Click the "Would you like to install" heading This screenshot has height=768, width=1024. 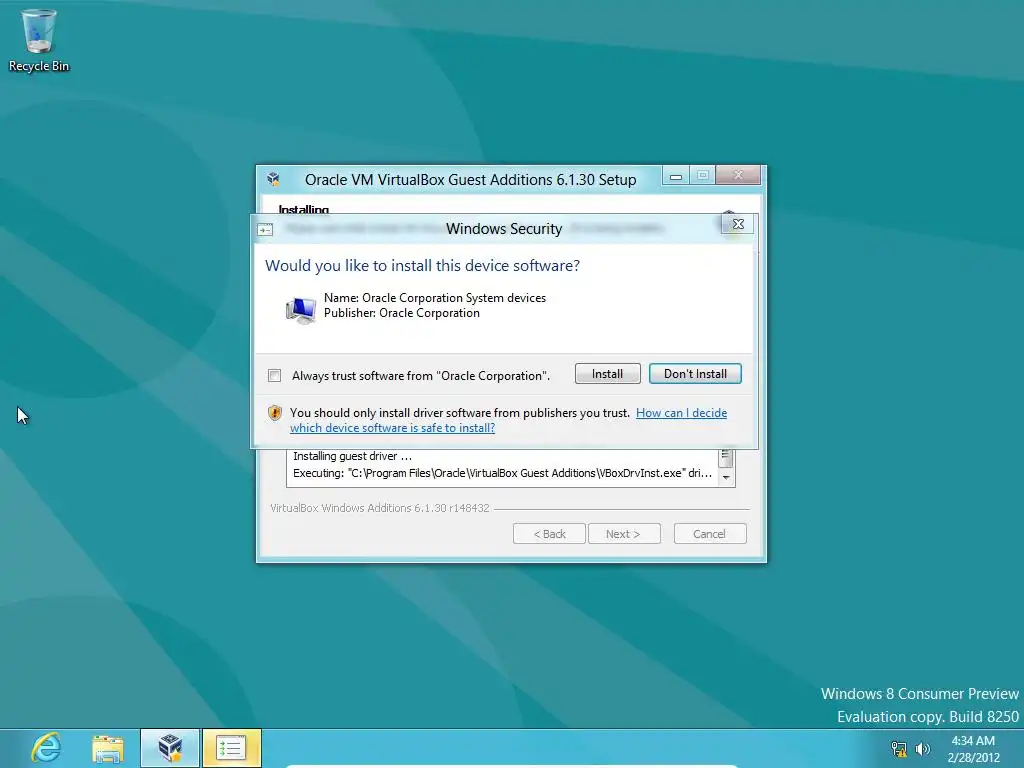point(423,266)
